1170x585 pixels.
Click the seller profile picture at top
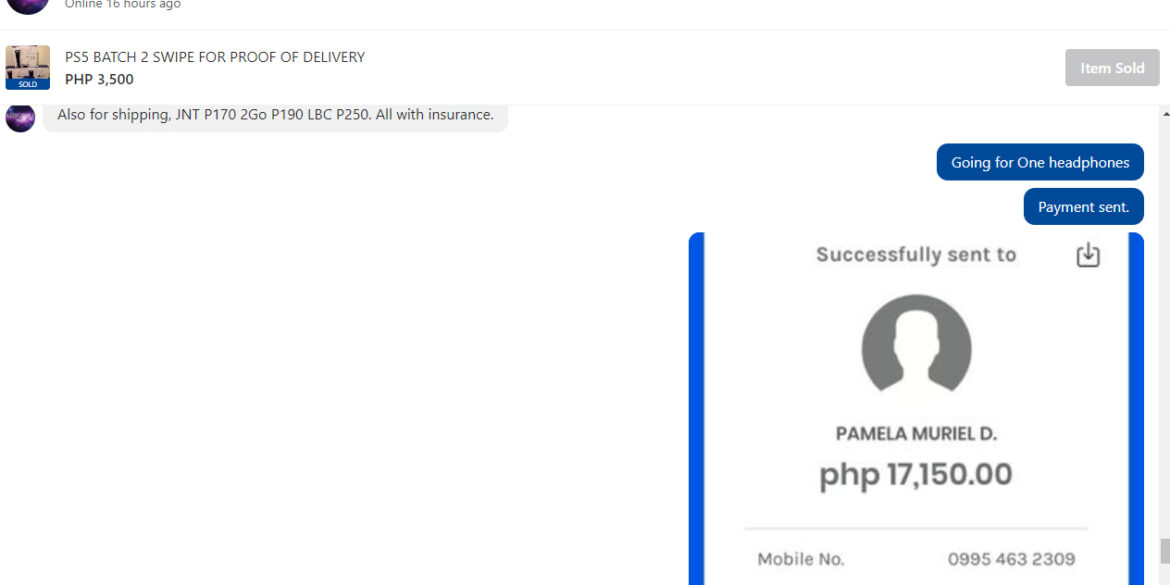28,6
